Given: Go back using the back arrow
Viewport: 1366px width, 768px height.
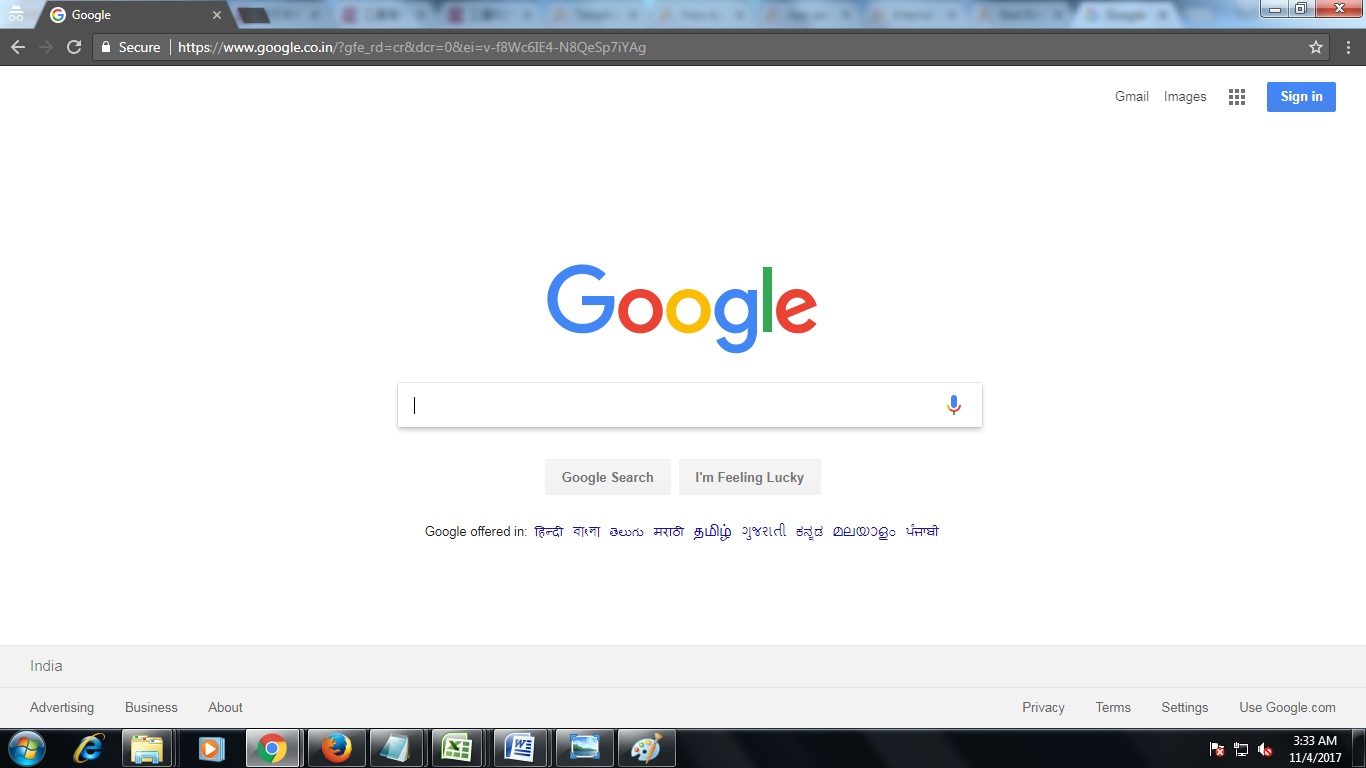Looking at the screenshot, I should pos(17,46).
